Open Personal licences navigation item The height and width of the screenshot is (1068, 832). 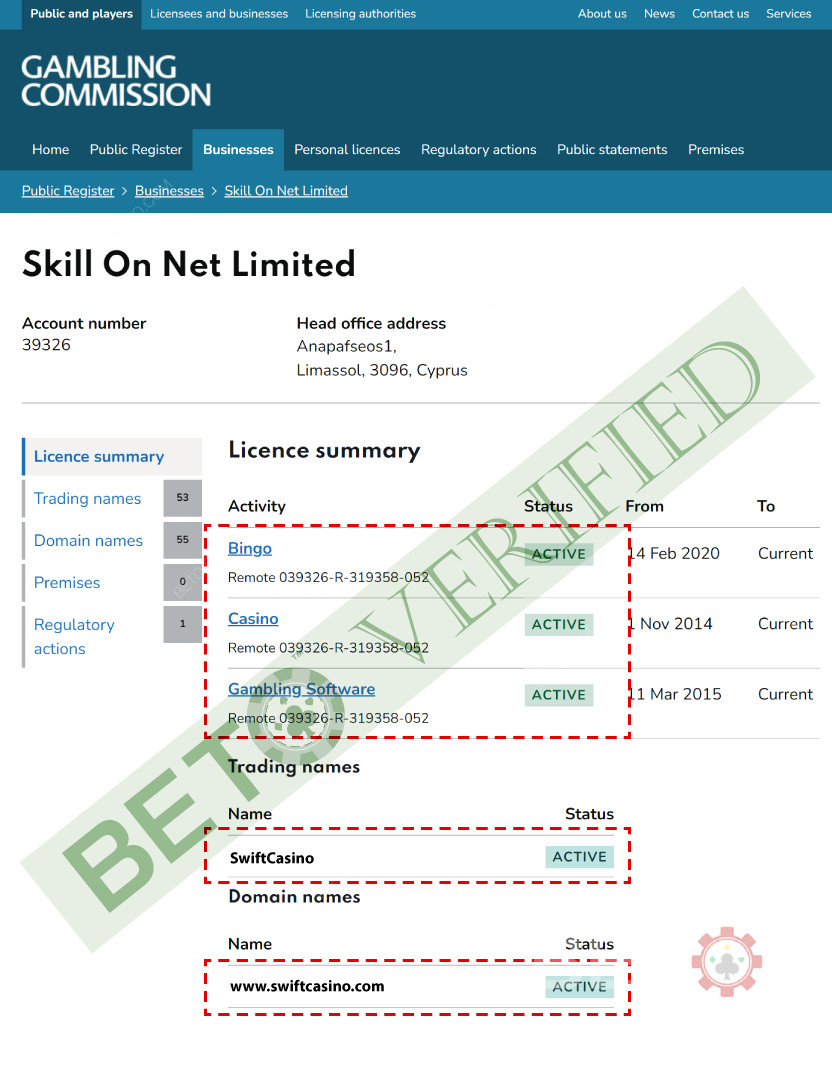(x=347, y=149)
